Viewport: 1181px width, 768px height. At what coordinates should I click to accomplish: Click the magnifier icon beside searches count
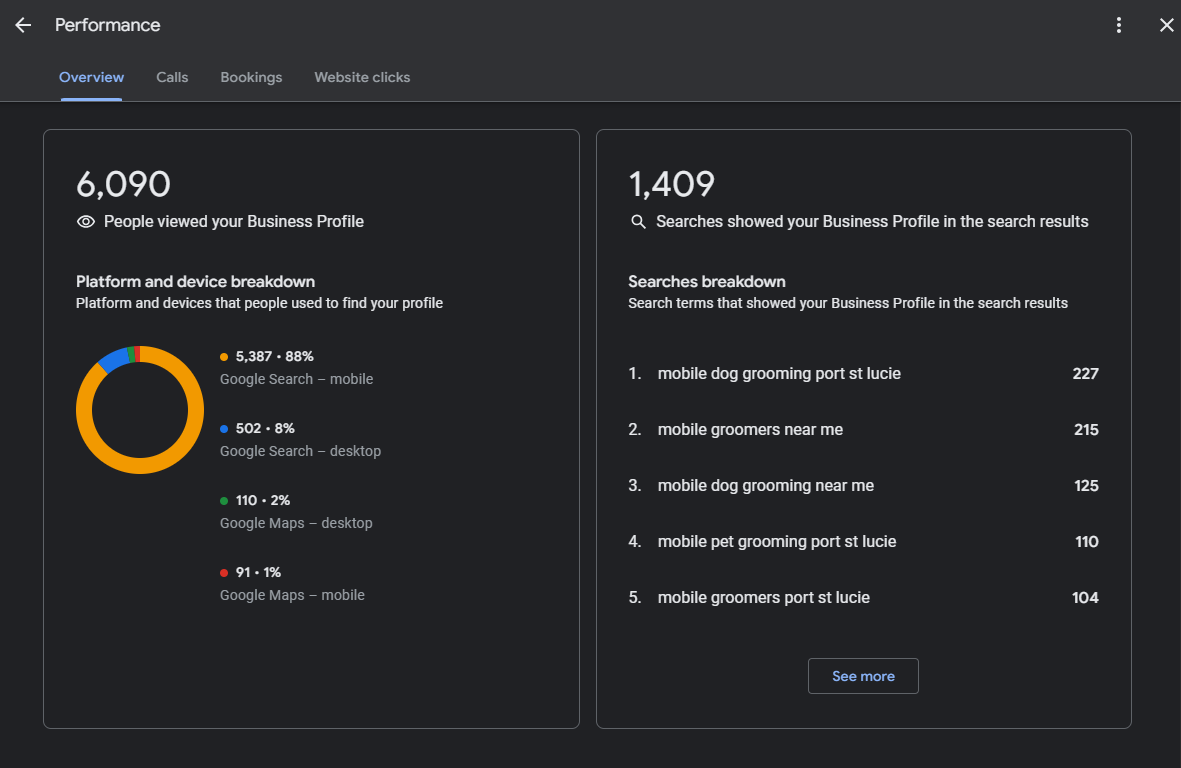pyautogui.click(x=638, y=222)
